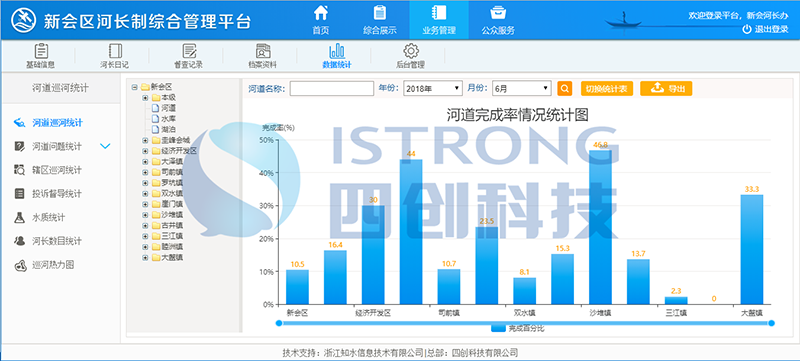
Task: Select 数据统计 bar chart icon
Action: pos(337,51)
